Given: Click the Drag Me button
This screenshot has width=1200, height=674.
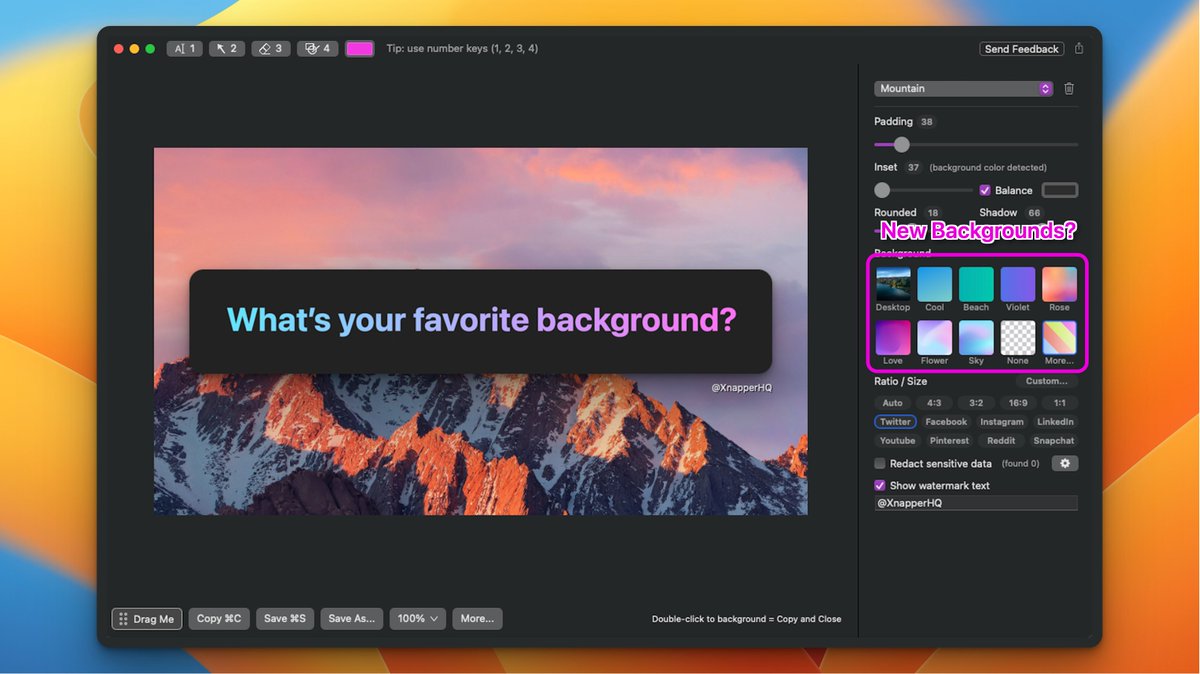Looking at the screenshot, I should (x=147, y=619).
